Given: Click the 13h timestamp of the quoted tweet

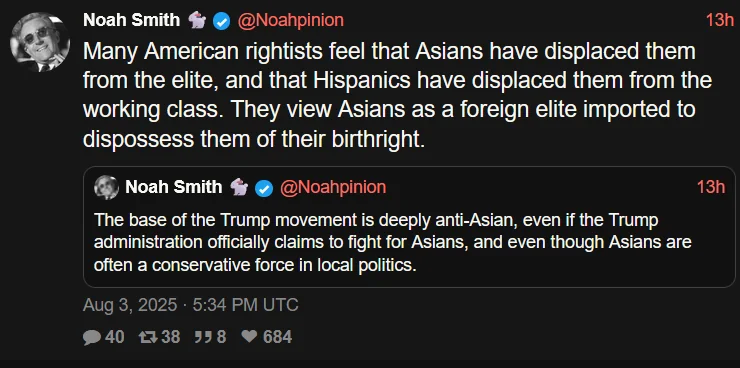Looking at the screenshot, I should click(711, 187).
